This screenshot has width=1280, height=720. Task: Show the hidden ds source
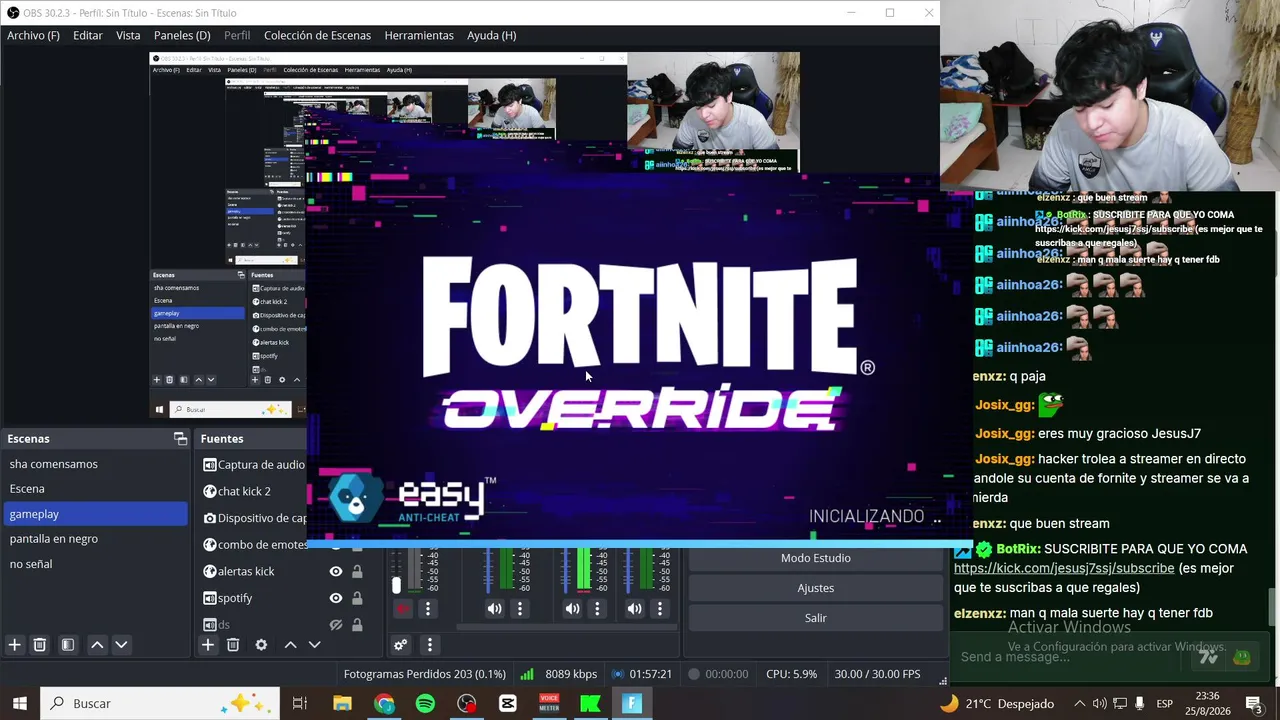tap(336, 625)
